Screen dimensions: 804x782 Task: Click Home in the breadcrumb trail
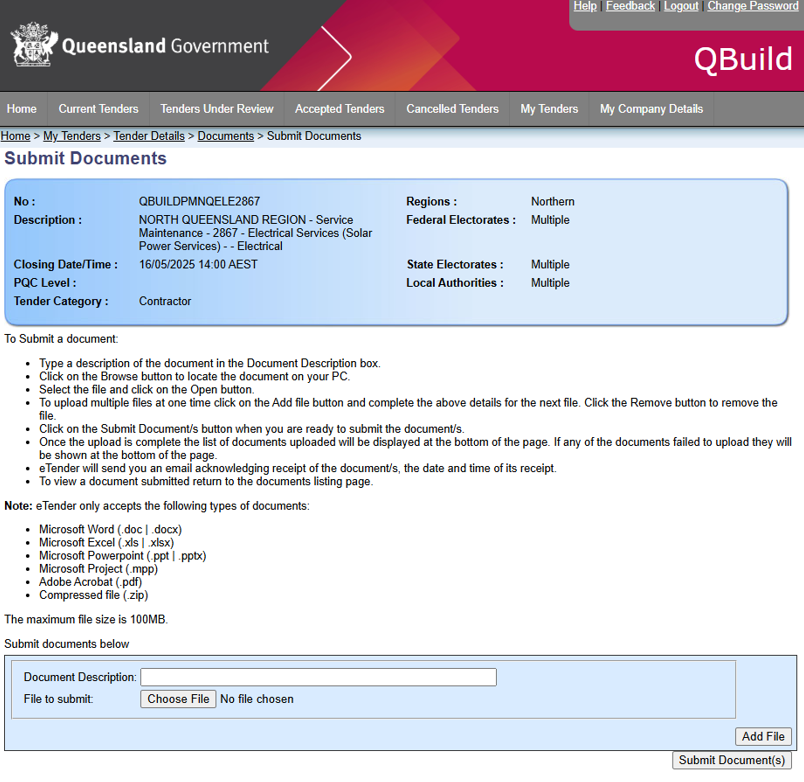click(16, 136)
